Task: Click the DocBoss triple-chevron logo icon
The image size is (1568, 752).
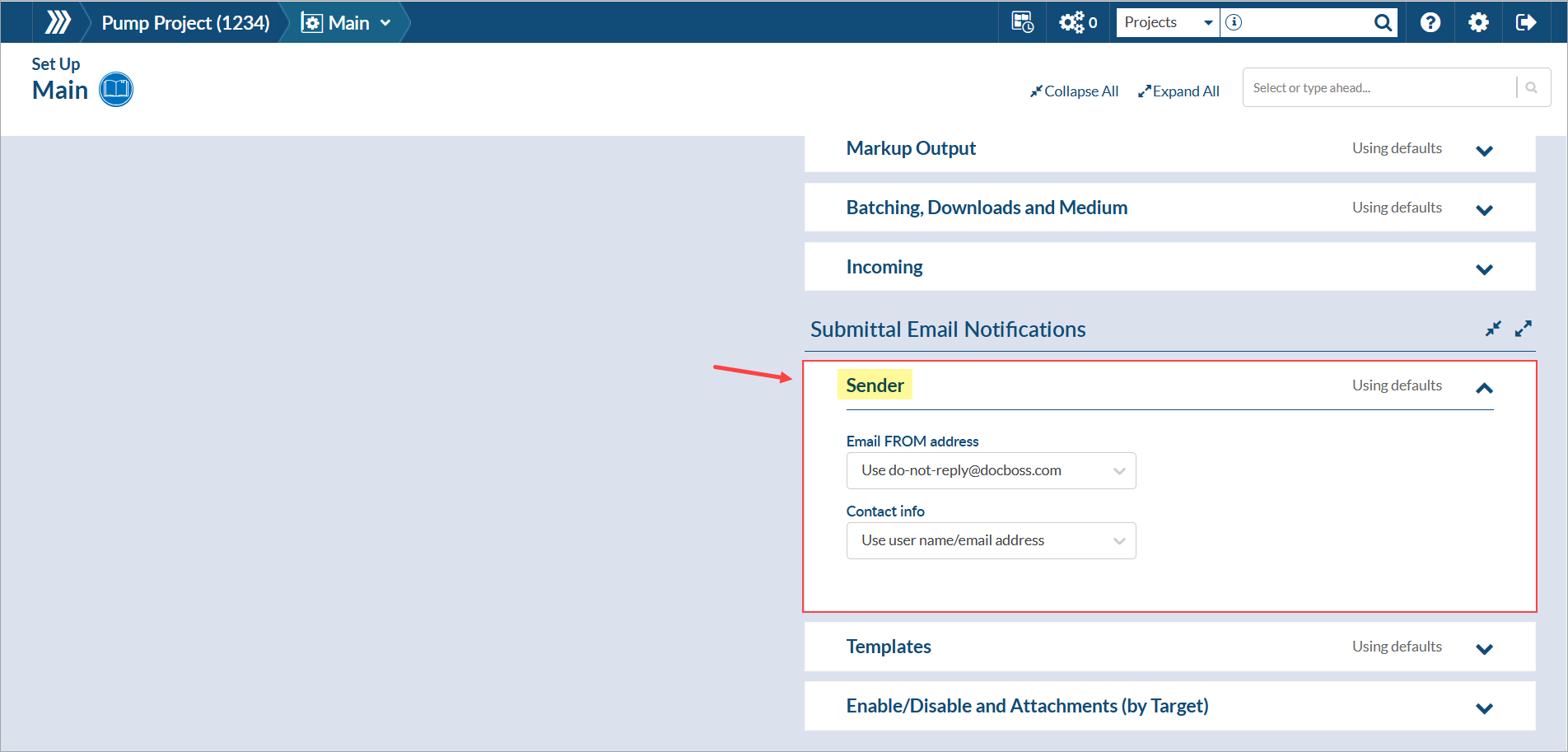Action: click(58, 22)
